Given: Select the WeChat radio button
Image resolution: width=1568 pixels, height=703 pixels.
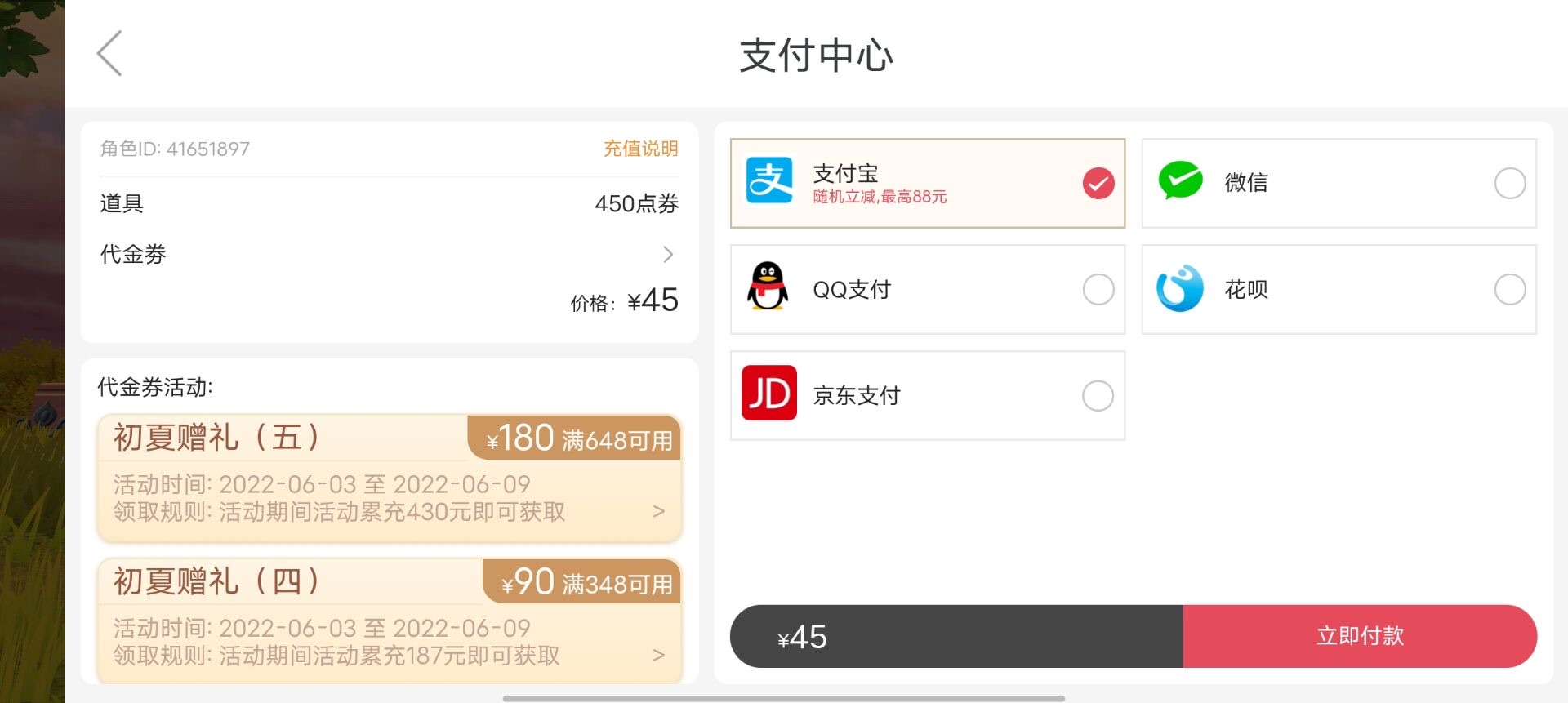Looking at the screenshot, I should pos(1510,183).
